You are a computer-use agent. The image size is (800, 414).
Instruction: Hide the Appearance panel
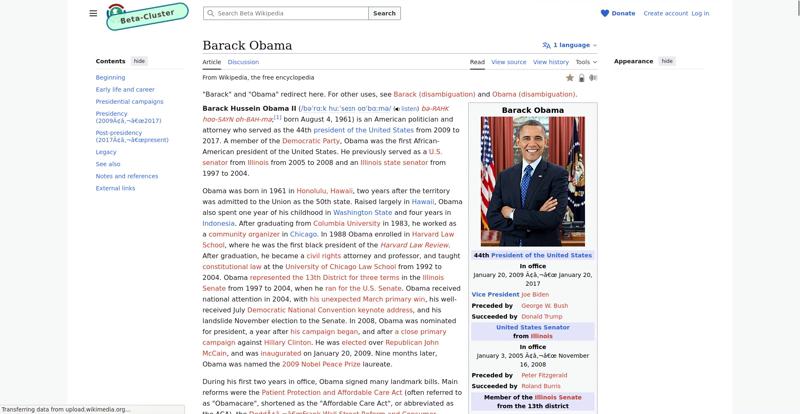pos(667,61)
